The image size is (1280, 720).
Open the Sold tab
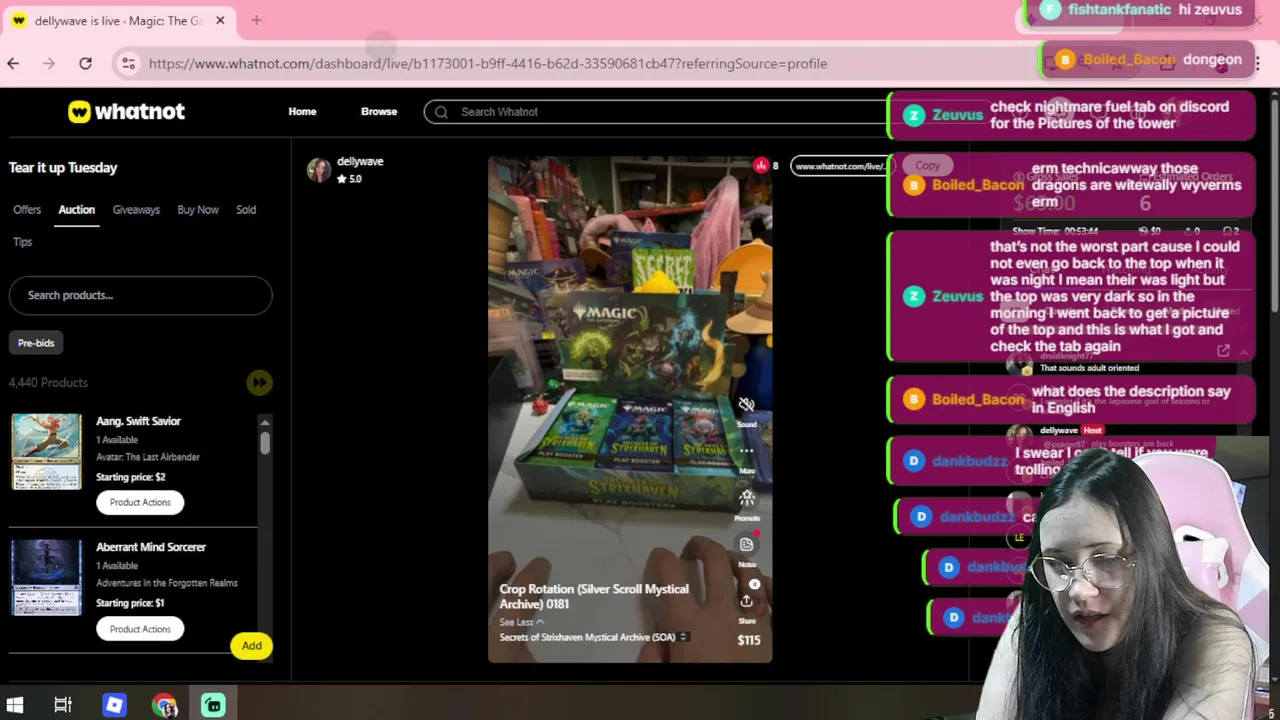[246, 209]
